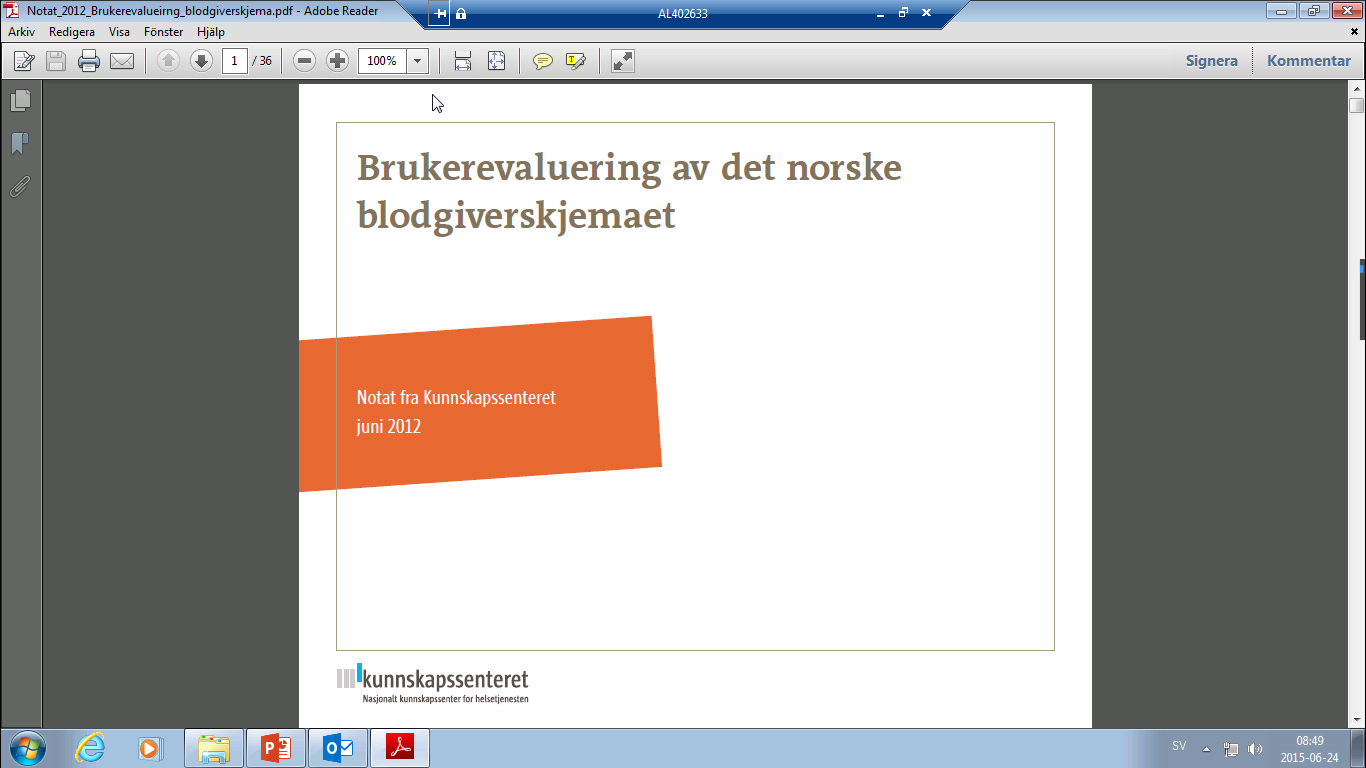Click the pin icon in connection bar
This screenshot has width=1366, height=768.
[441, 14]
